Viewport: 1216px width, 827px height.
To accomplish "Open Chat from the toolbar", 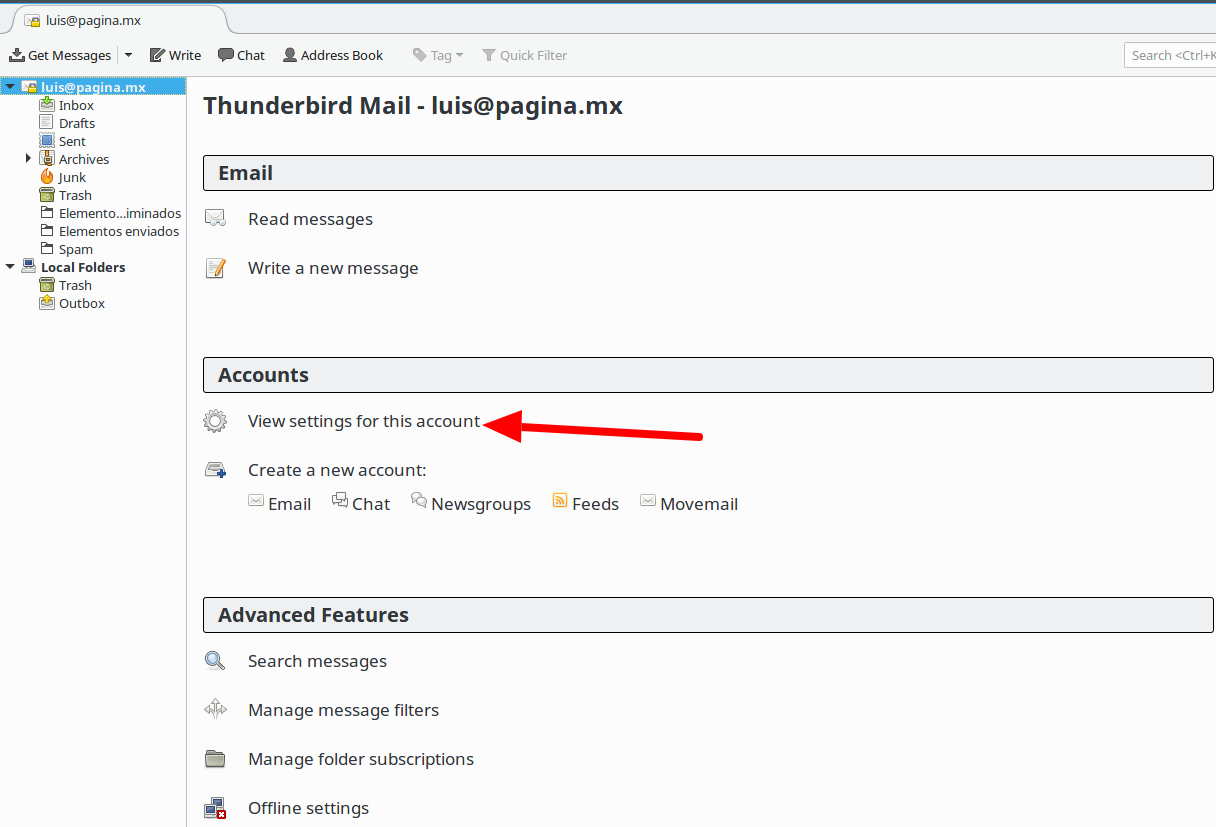I will tap(241, 55).
